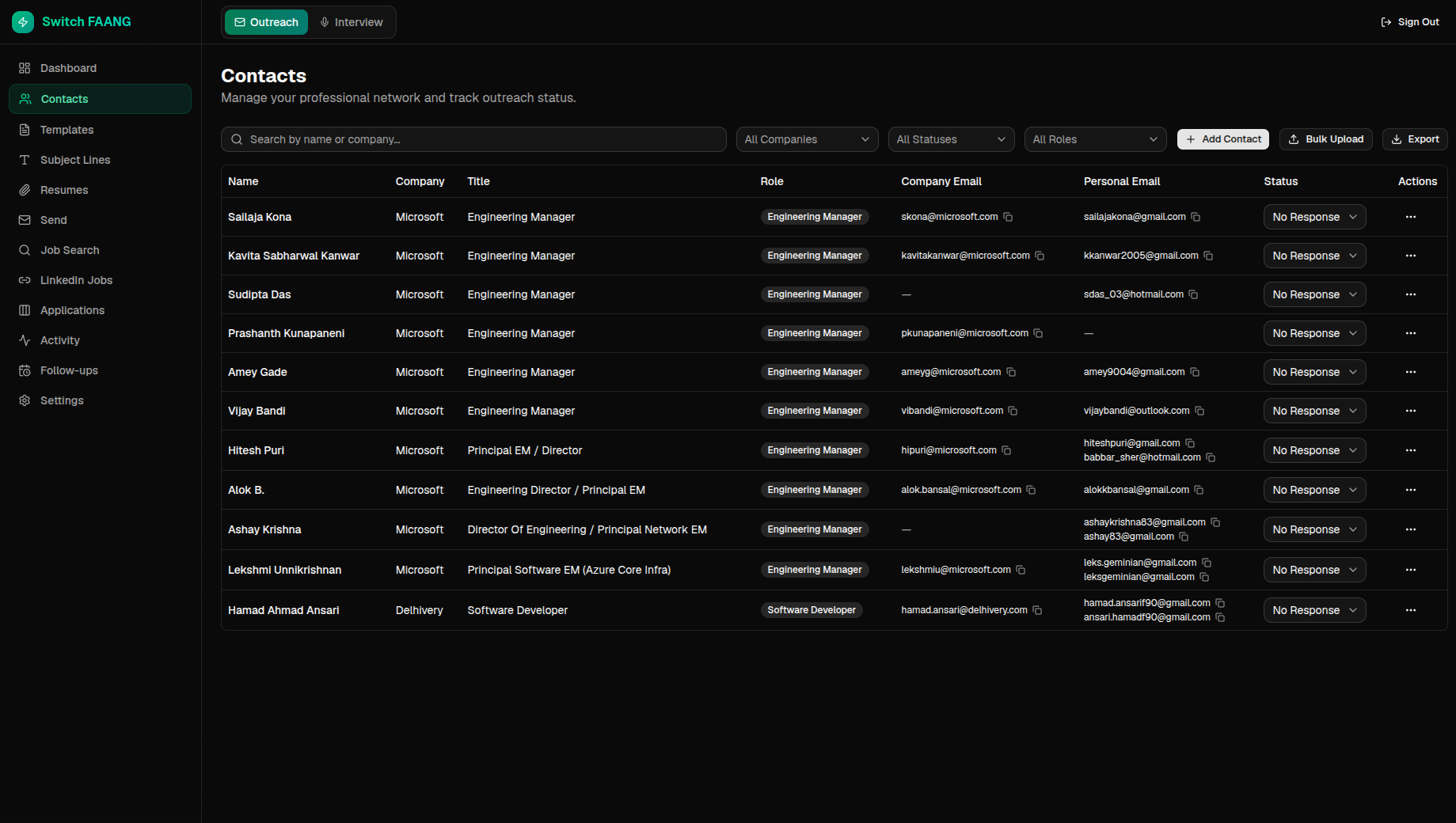Go to Templates in the sidebar
The height and width of the screenshot is (823, 1456).
pyautogui.click(x=100, y=130)
